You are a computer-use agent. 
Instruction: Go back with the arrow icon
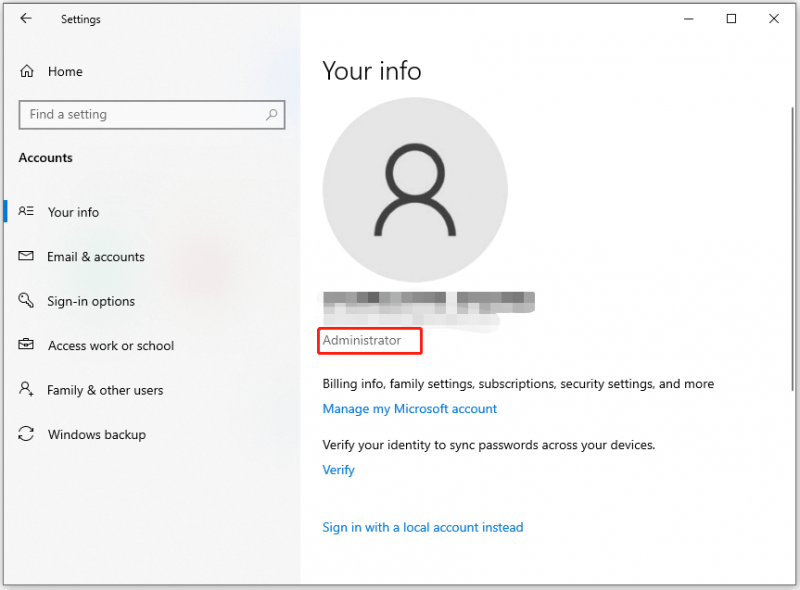click(x=26, y=19)
